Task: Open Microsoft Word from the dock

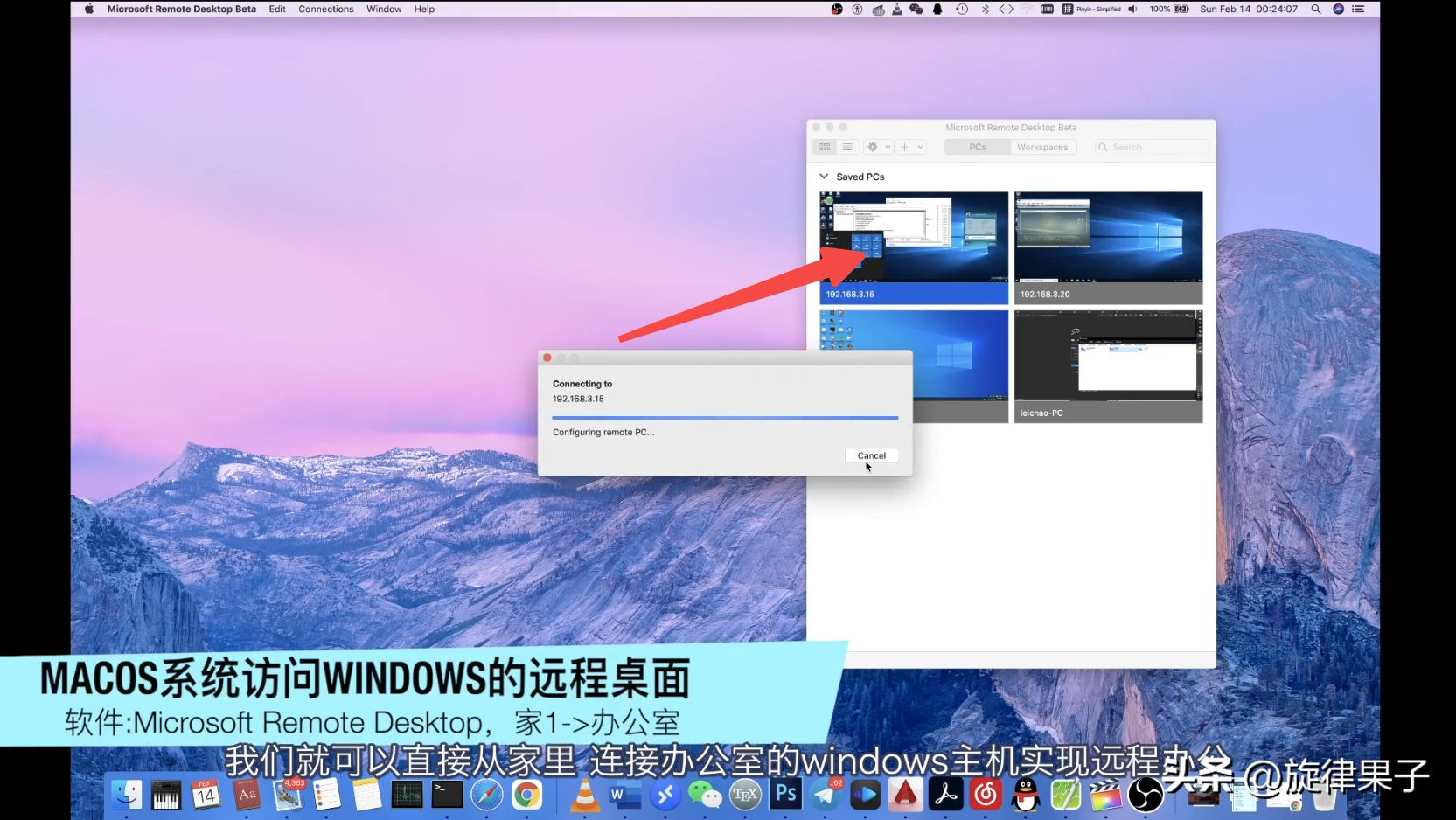Action: coord(624,794)
